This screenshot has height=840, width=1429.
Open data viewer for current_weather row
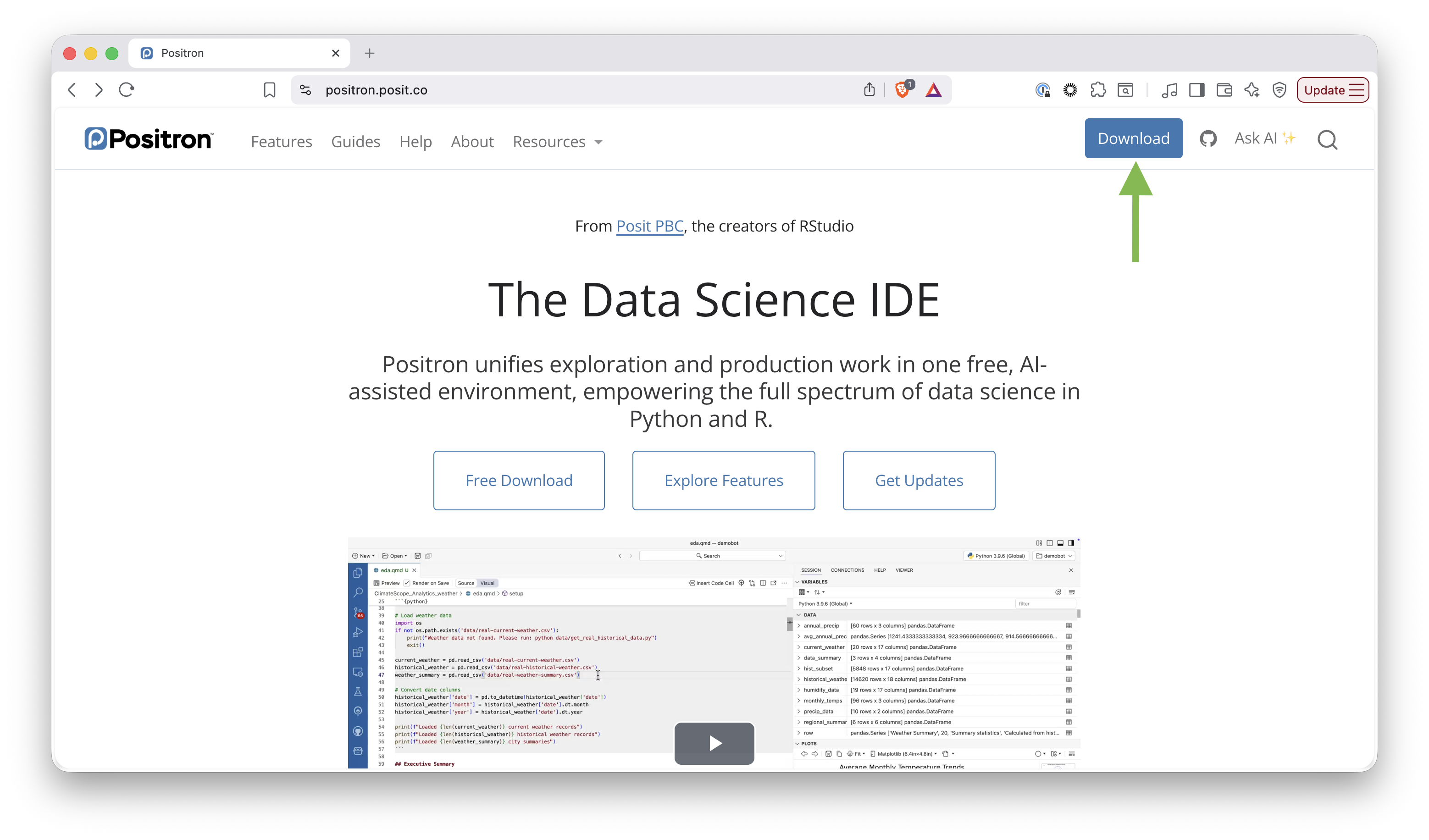[1069, 647]
